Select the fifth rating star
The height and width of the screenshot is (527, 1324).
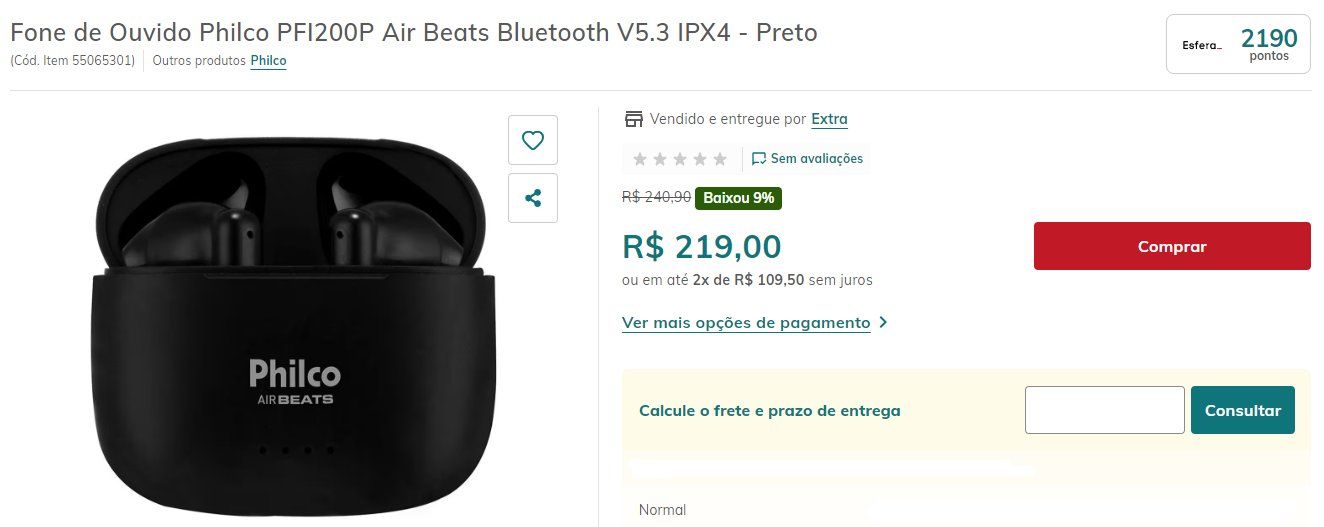click(720, 159)
